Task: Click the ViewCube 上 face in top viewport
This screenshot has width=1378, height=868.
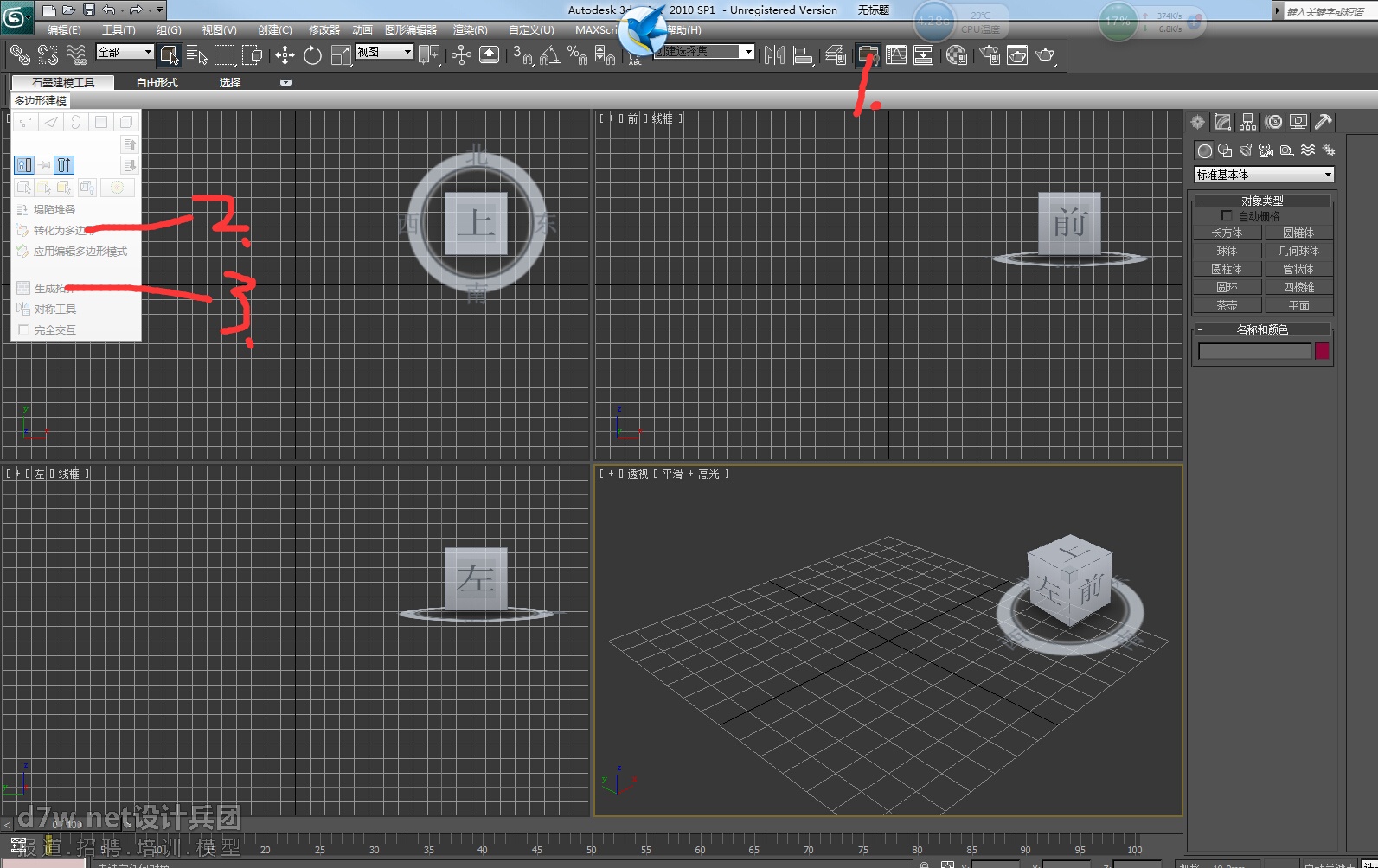Action: pos(476,223)
